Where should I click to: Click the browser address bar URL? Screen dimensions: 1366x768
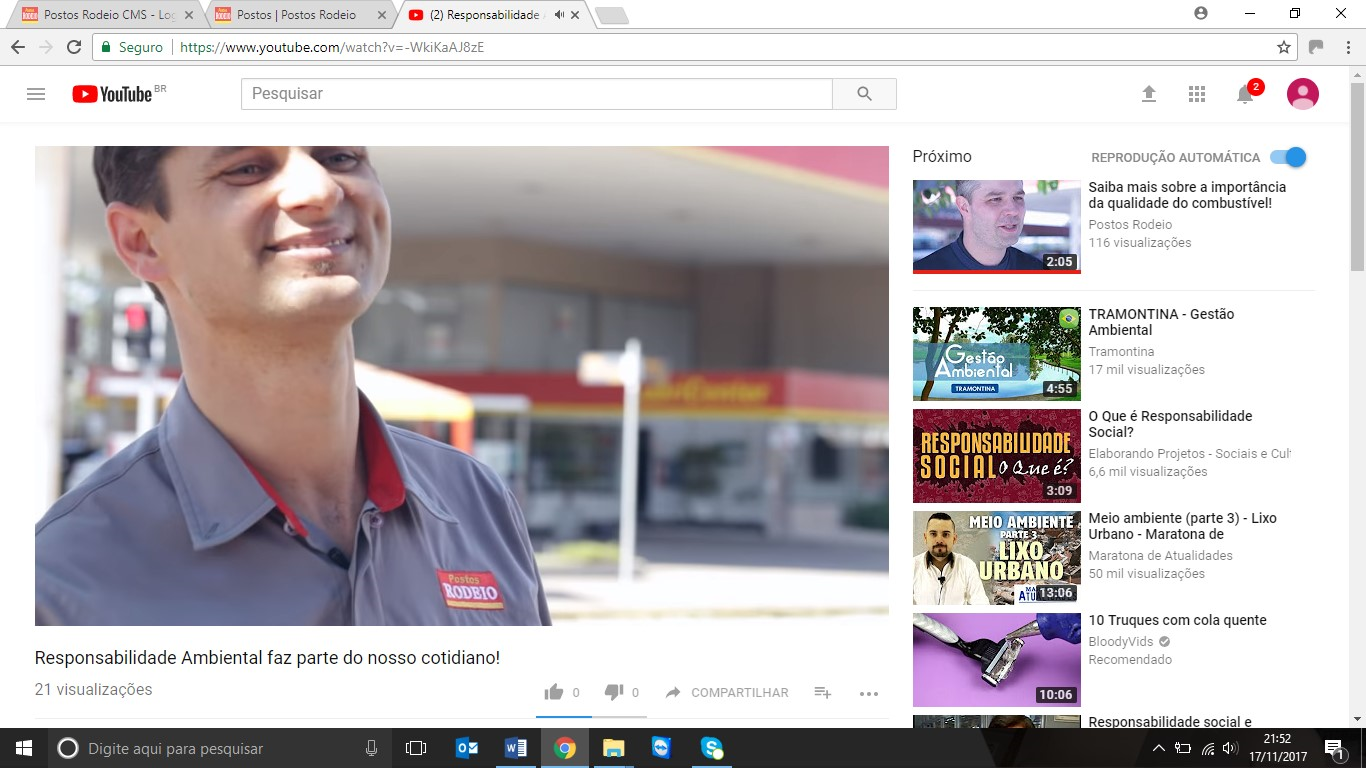tap(332, 47)
